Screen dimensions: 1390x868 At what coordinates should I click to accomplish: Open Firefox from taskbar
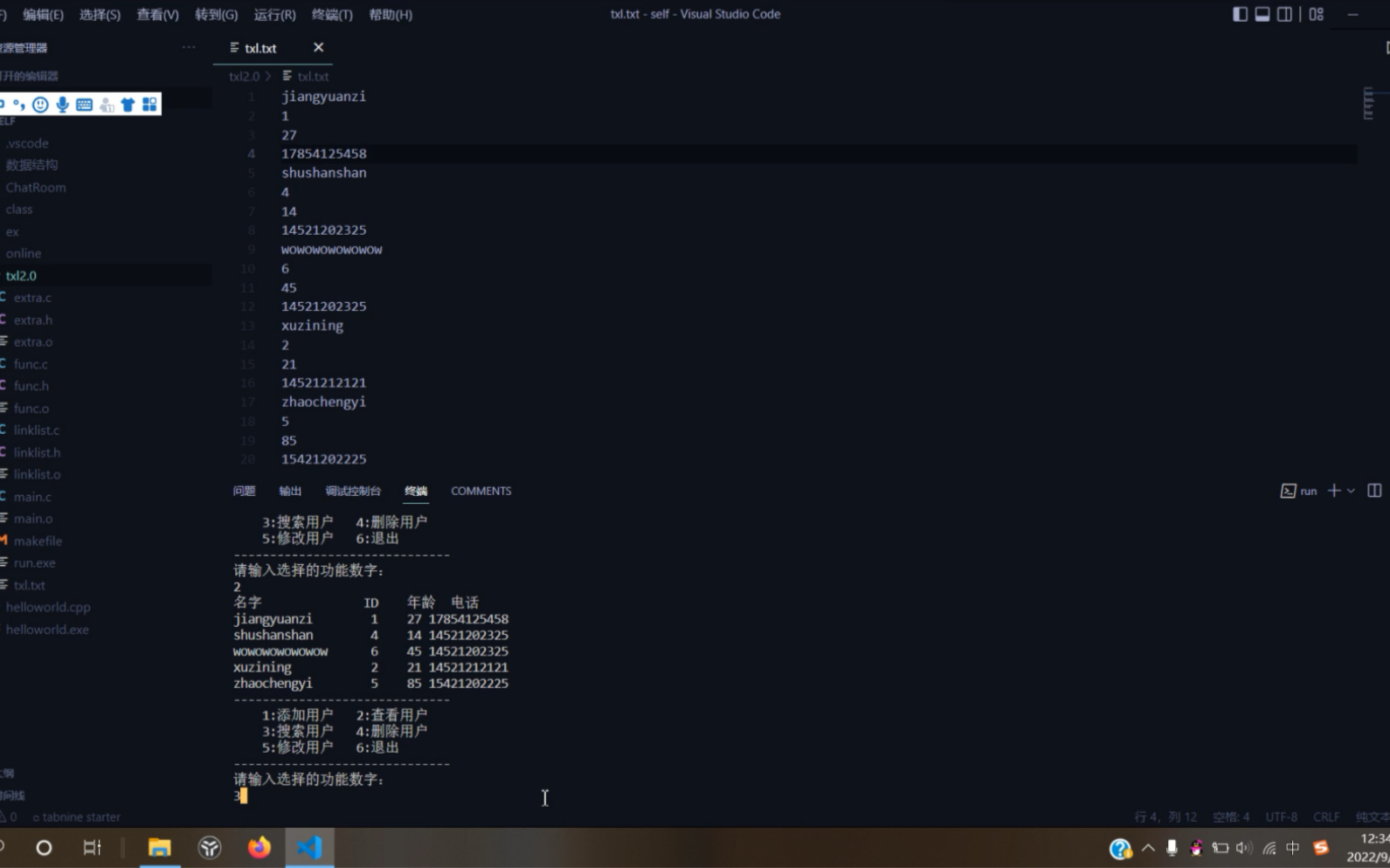pos(259,847)
